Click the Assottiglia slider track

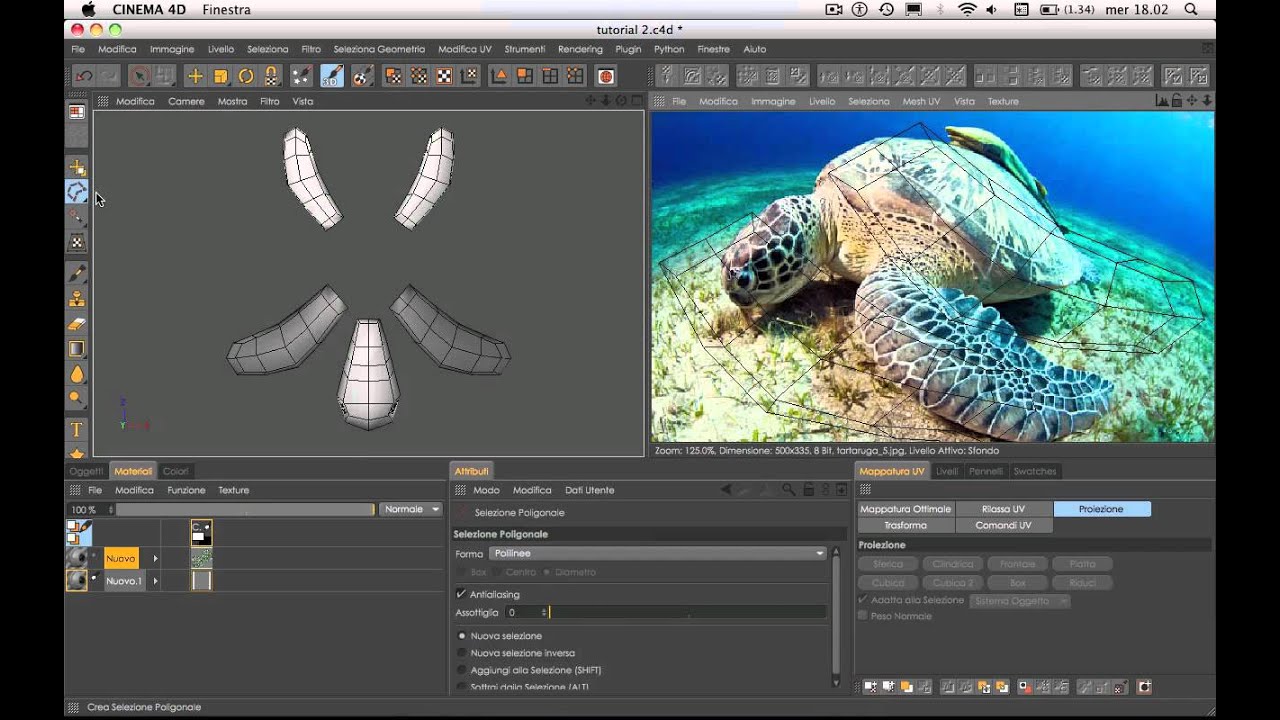pyautogui.click(x=688, y=612)
